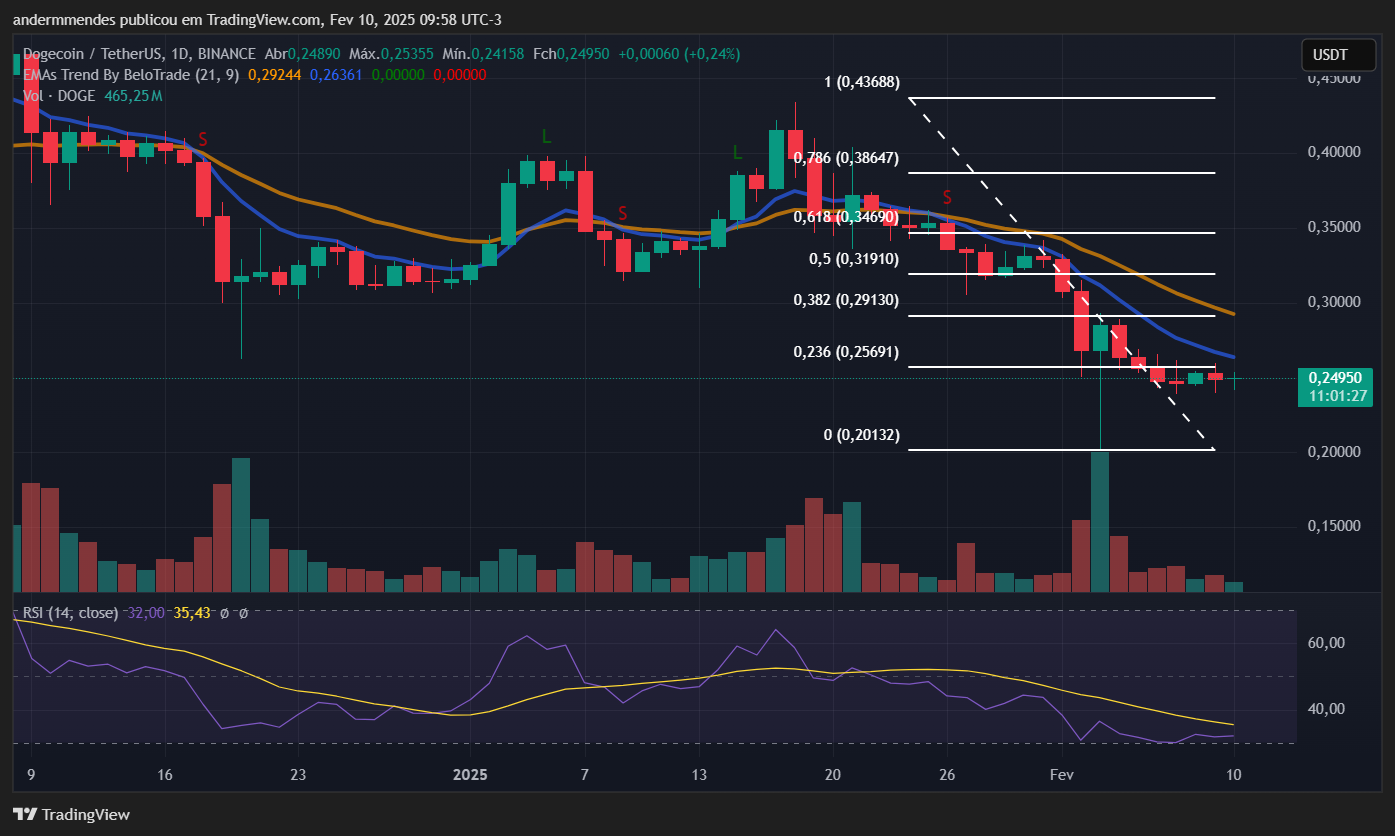Click price axis label 0,35000
This screenshot has height=836, width=1395.
point(1334,227)
